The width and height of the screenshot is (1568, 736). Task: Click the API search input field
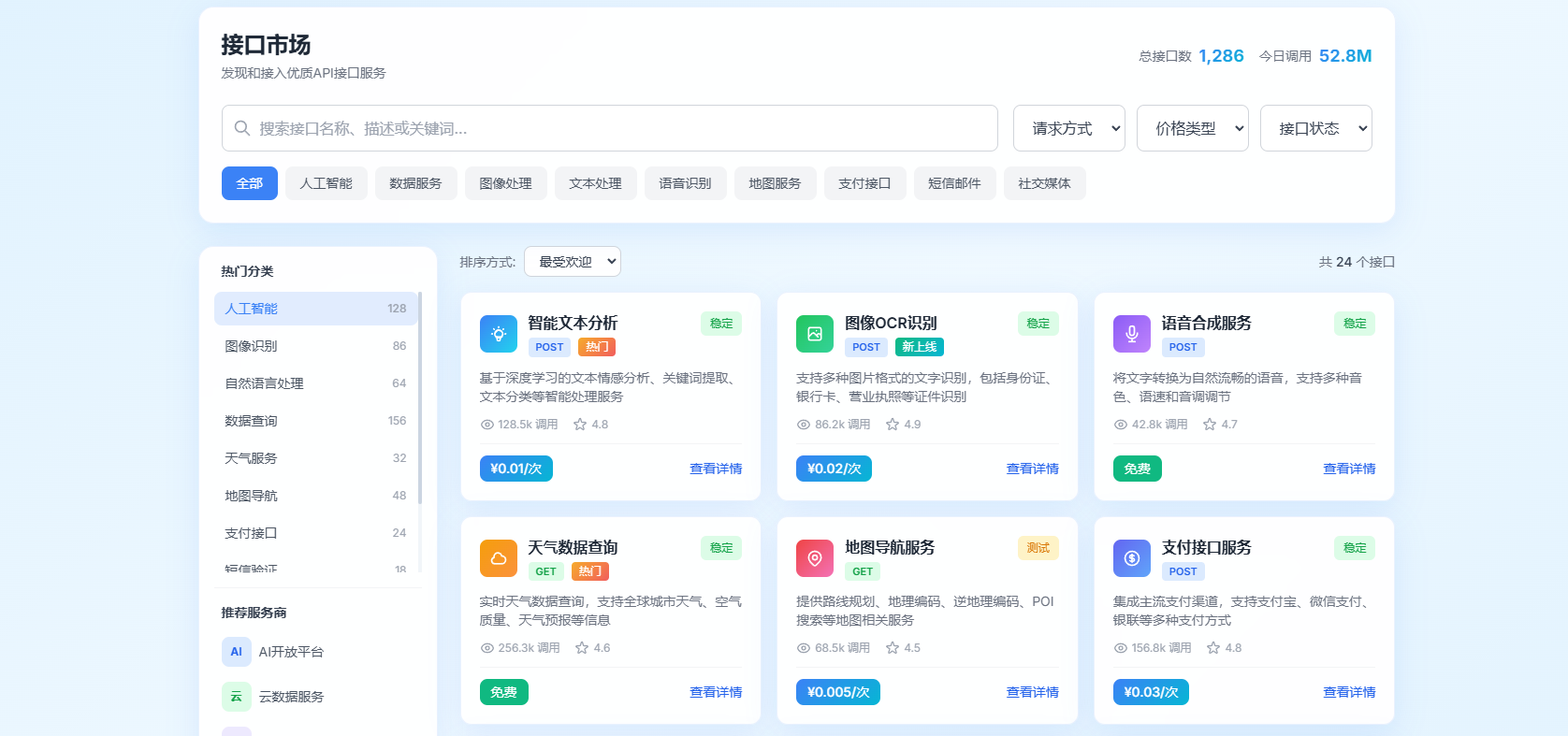[610, 128]
